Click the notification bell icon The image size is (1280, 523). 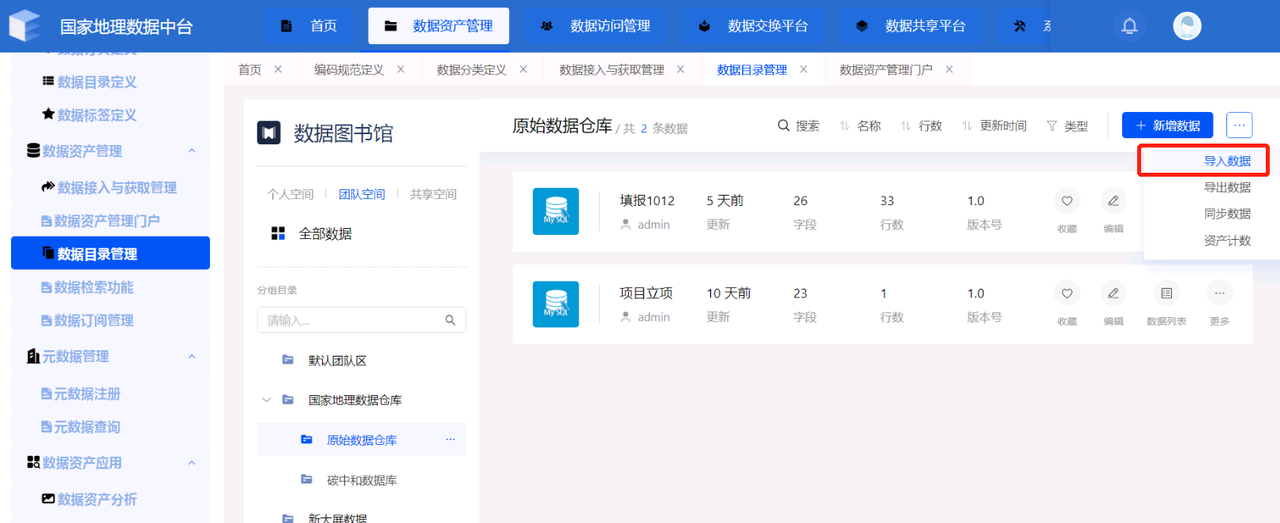tap(1130, 26)
